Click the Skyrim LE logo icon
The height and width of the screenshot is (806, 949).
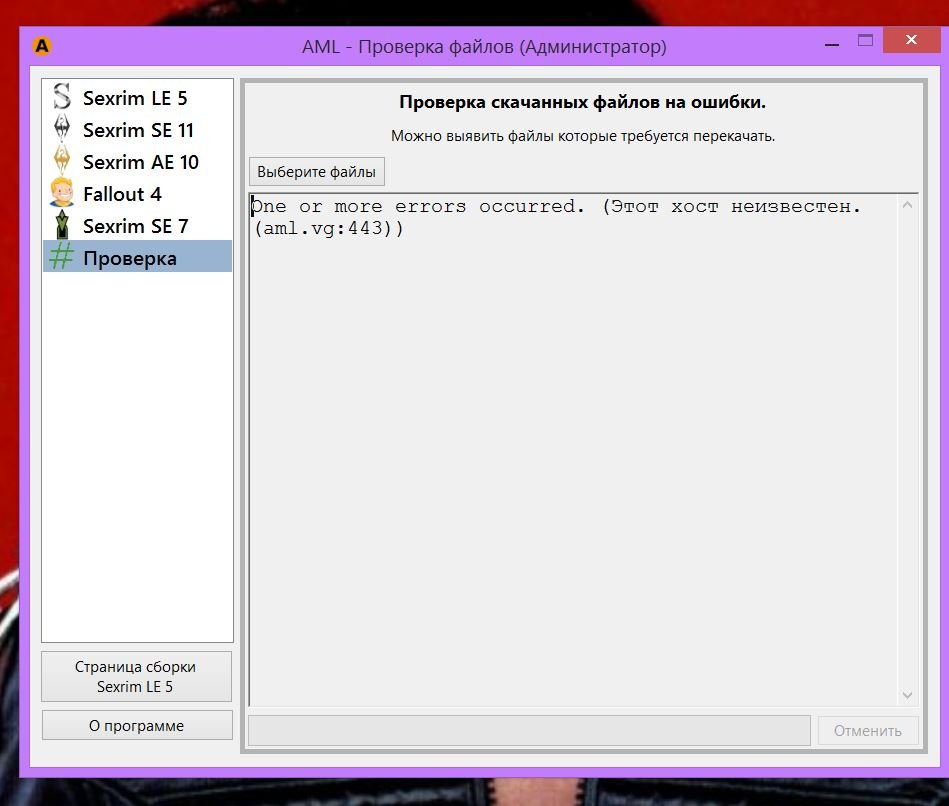[62, 98]
